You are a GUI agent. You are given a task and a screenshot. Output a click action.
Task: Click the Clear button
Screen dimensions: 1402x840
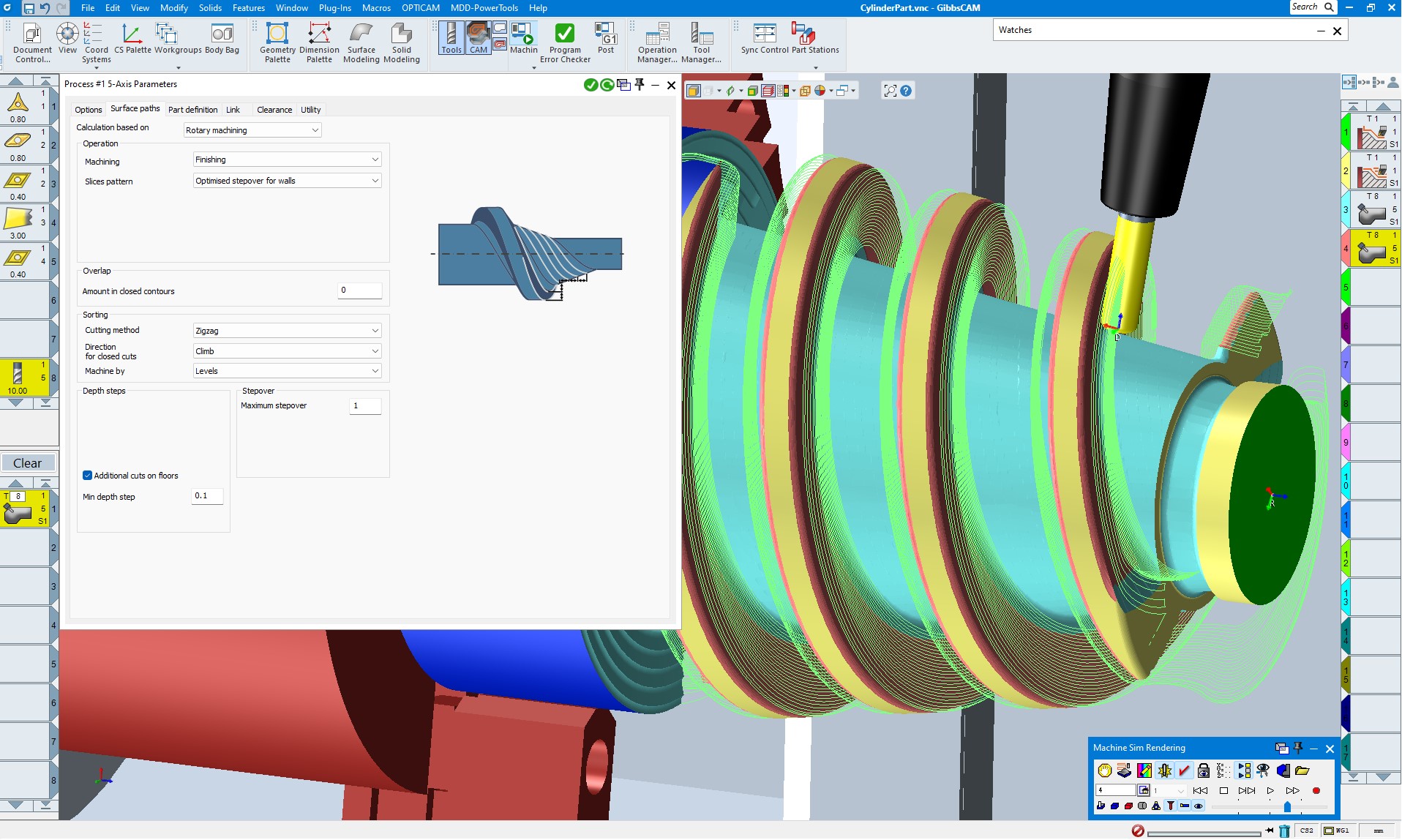28,463
